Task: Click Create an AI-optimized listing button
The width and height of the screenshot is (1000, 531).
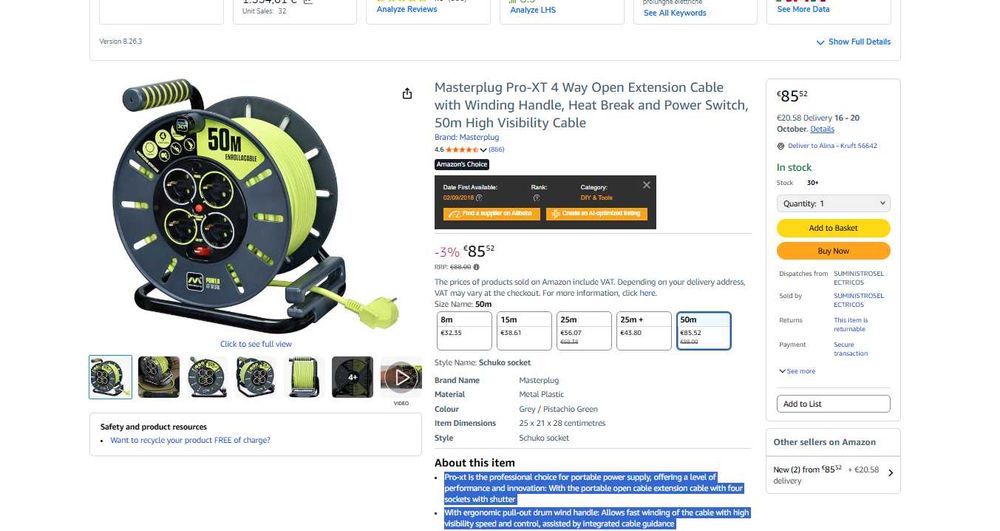Action: click(x=596, y=214)
